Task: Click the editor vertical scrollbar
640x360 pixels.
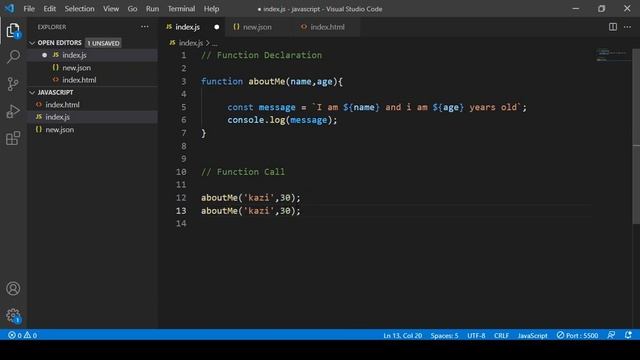Action: [x=636, y=136]
